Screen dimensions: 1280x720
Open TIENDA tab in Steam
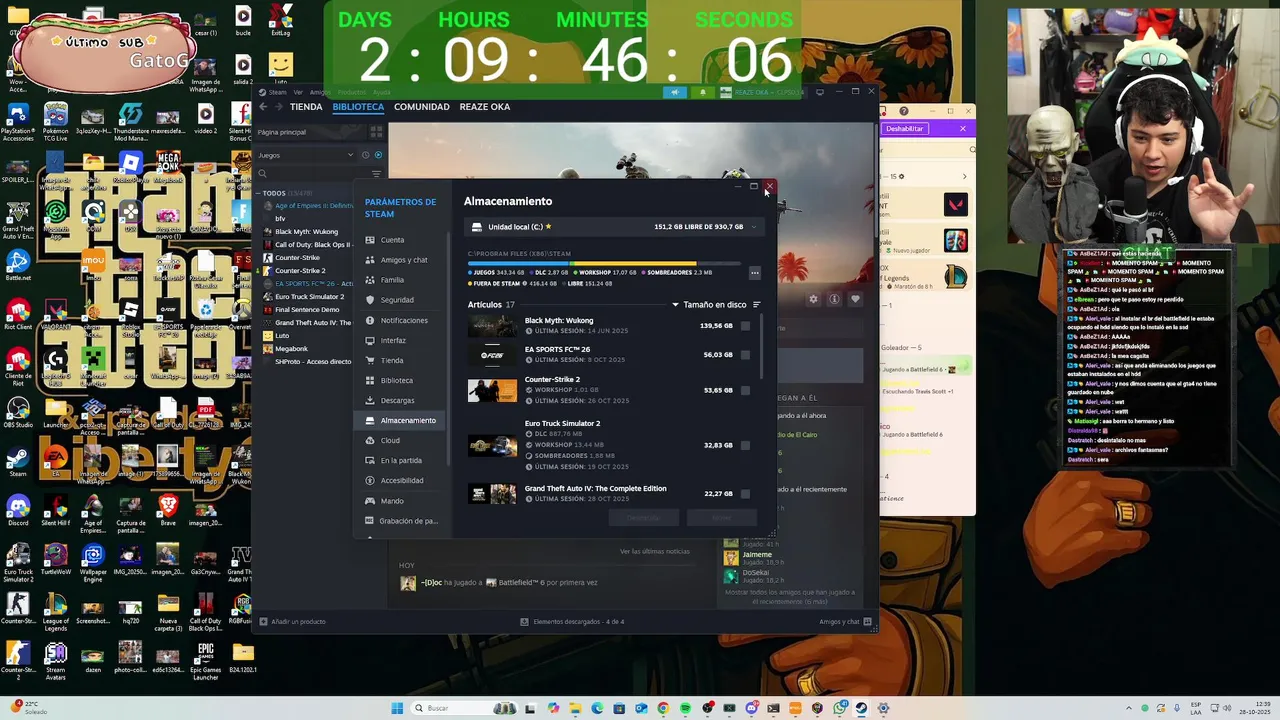click(x=306, y=107)
